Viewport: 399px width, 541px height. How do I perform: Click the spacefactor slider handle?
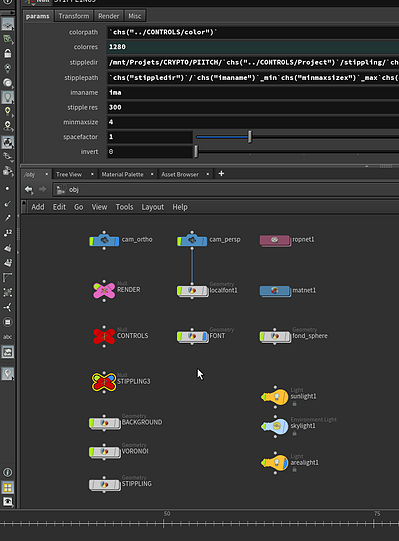pos(250,137)
